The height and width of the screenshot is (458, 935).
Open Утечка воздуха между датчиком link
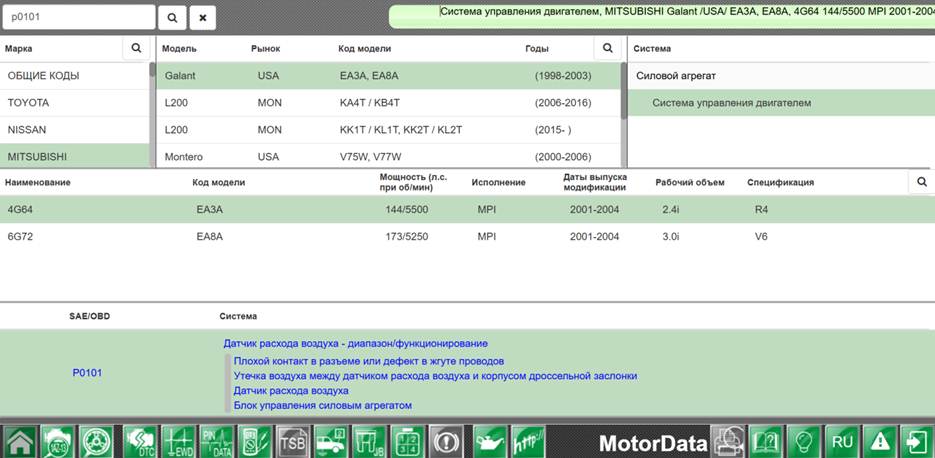(x=435, y=376)
